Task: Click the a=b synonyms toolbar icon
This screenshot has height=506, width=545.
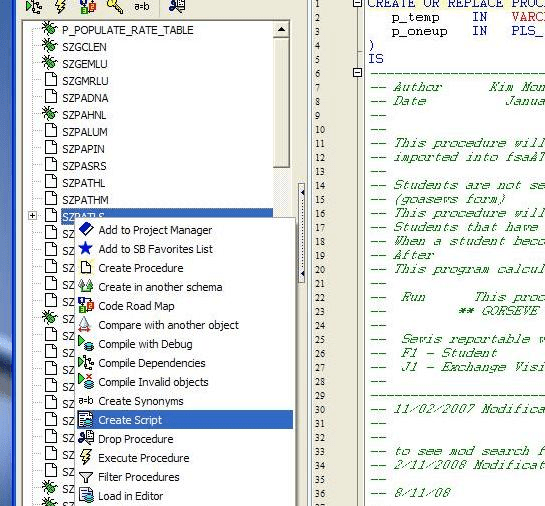Action: click(x=142, y=6)
